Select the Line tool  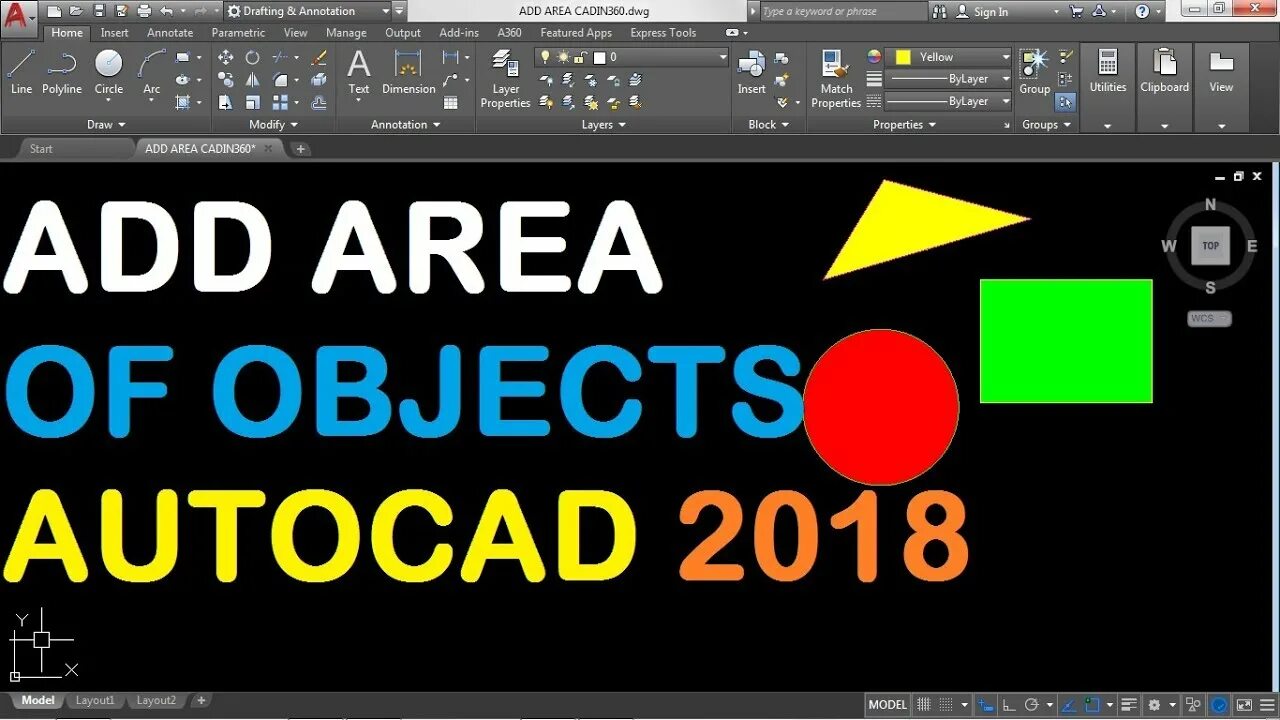click(x=21, y=72)
